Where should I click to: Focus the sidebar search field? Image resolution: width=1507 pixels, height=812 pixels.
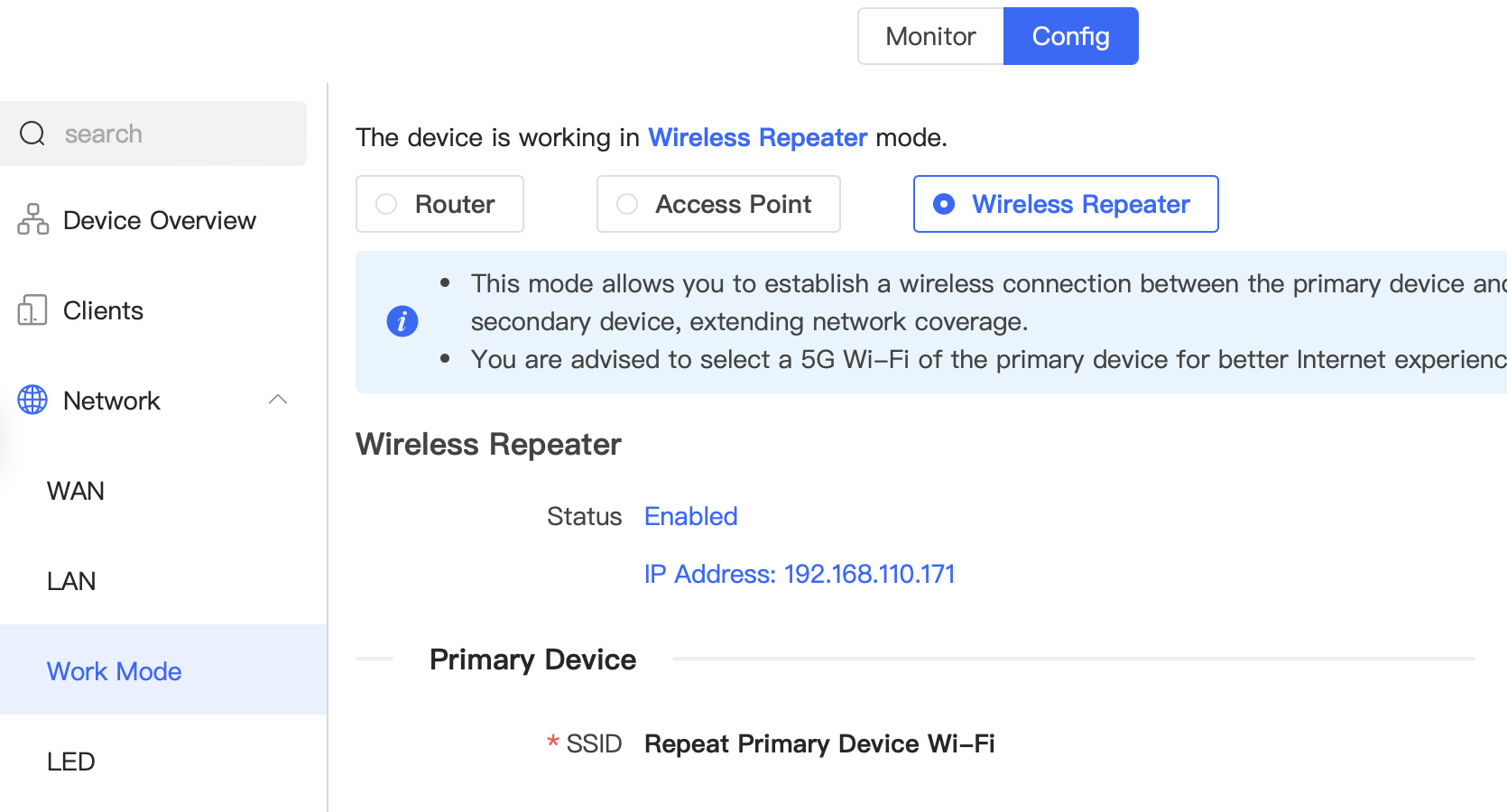tap(153, 134)
